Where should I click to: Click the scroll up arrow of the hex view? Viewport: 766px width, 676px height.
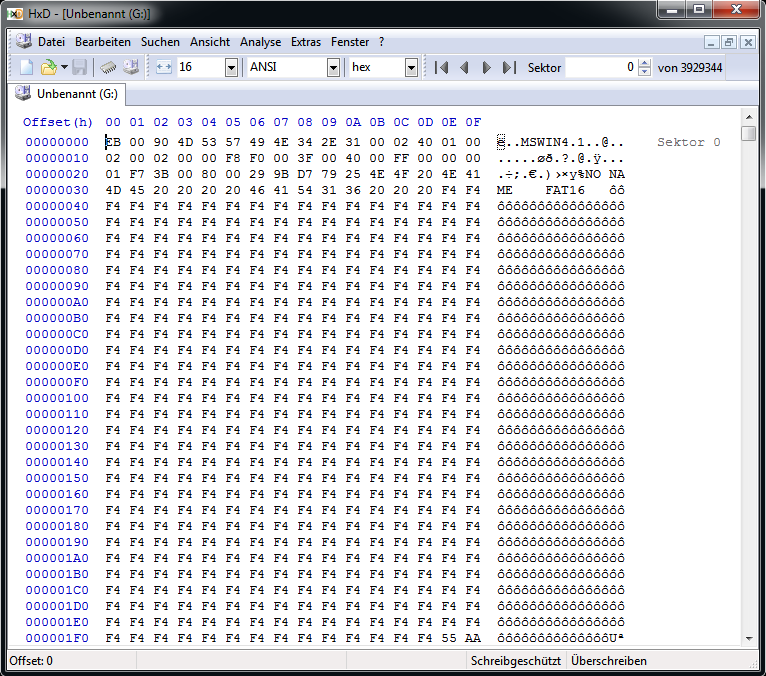pos(748,117)
